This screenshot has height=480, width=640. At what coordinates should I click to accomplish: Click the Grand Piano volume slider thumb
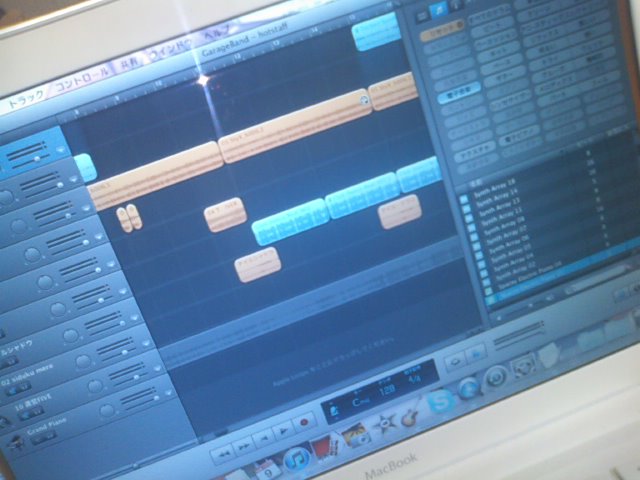coord(156,397)
